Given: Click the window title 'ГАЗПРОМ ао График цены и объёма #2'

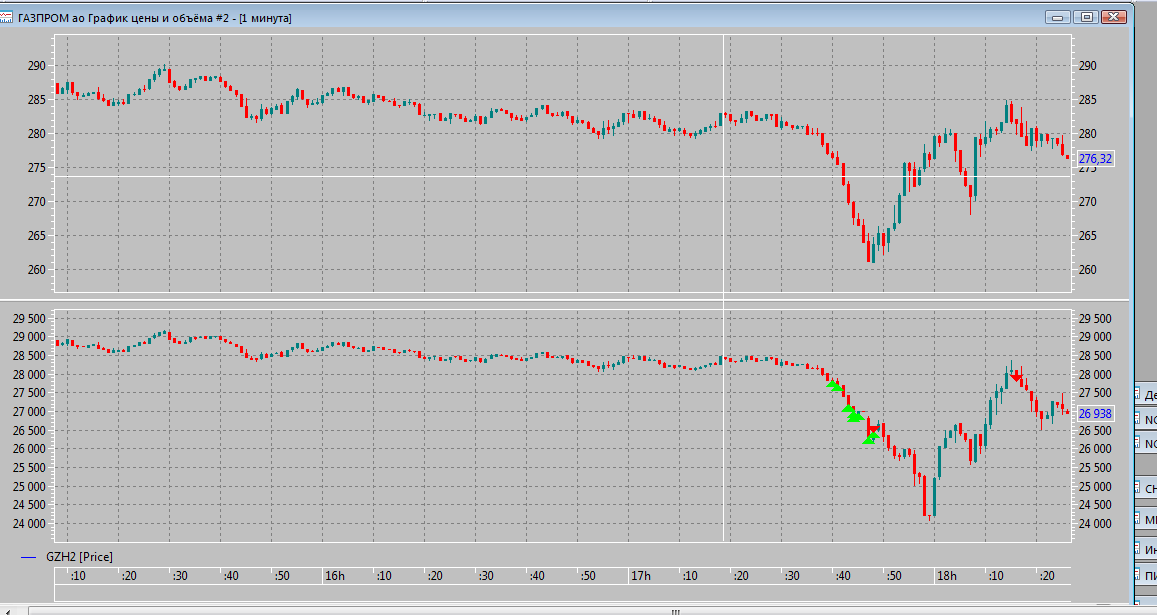Looking at the screenshot, I should point(124,18).
